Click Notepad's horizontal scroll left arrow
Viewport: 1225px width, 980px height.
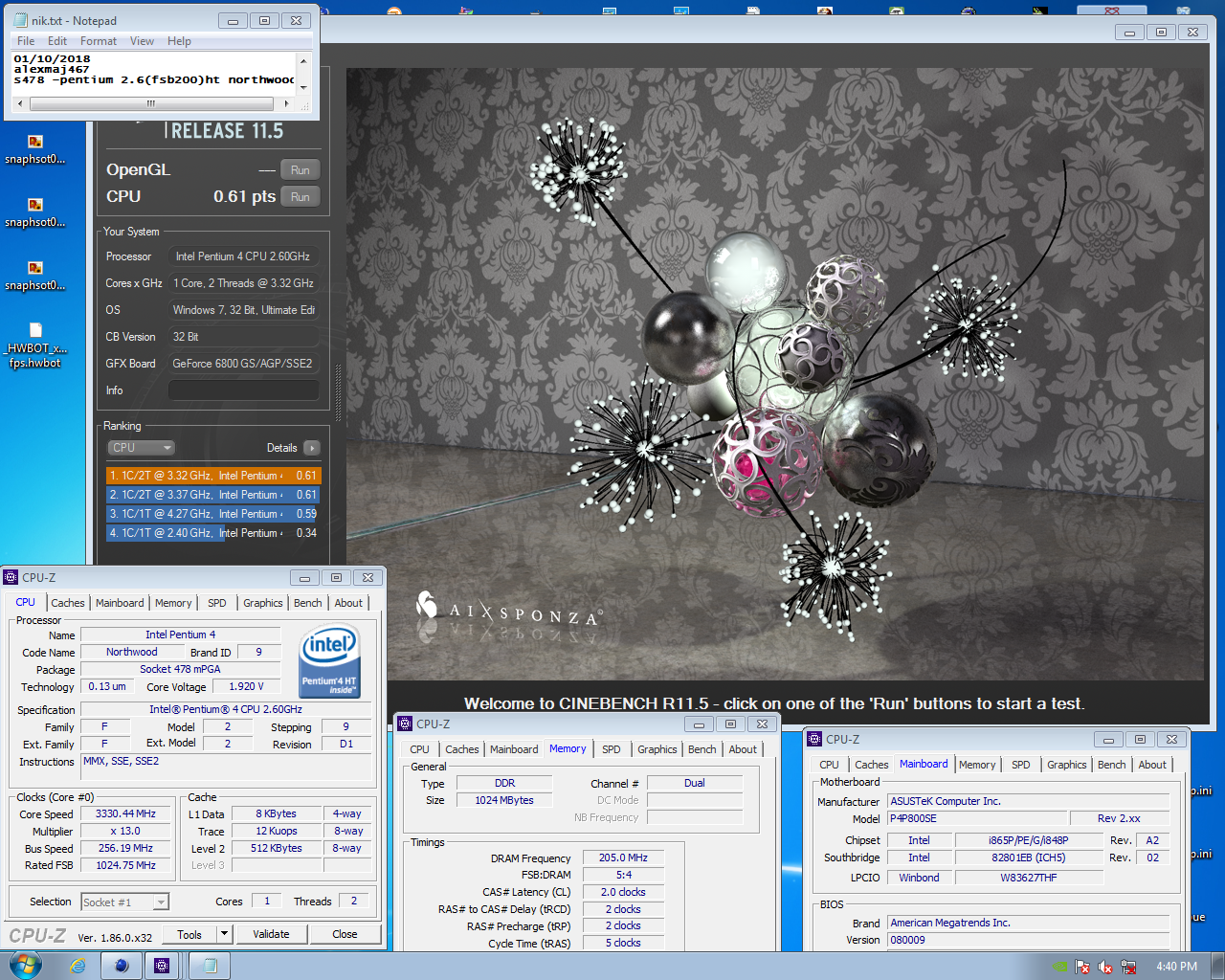[x=18, y=103]
